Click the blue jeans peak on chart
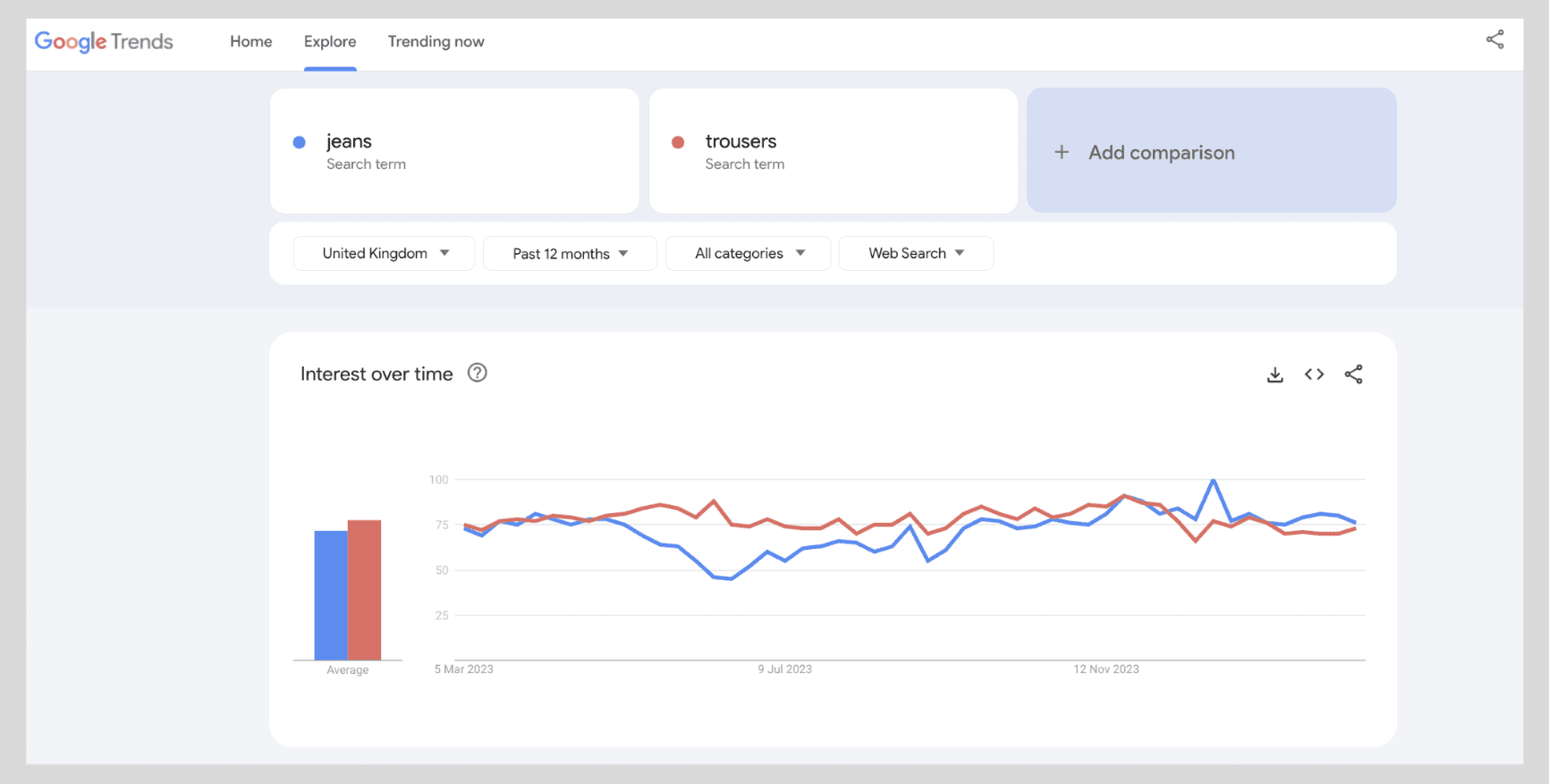The image size is (1549, 784). 1213,481
